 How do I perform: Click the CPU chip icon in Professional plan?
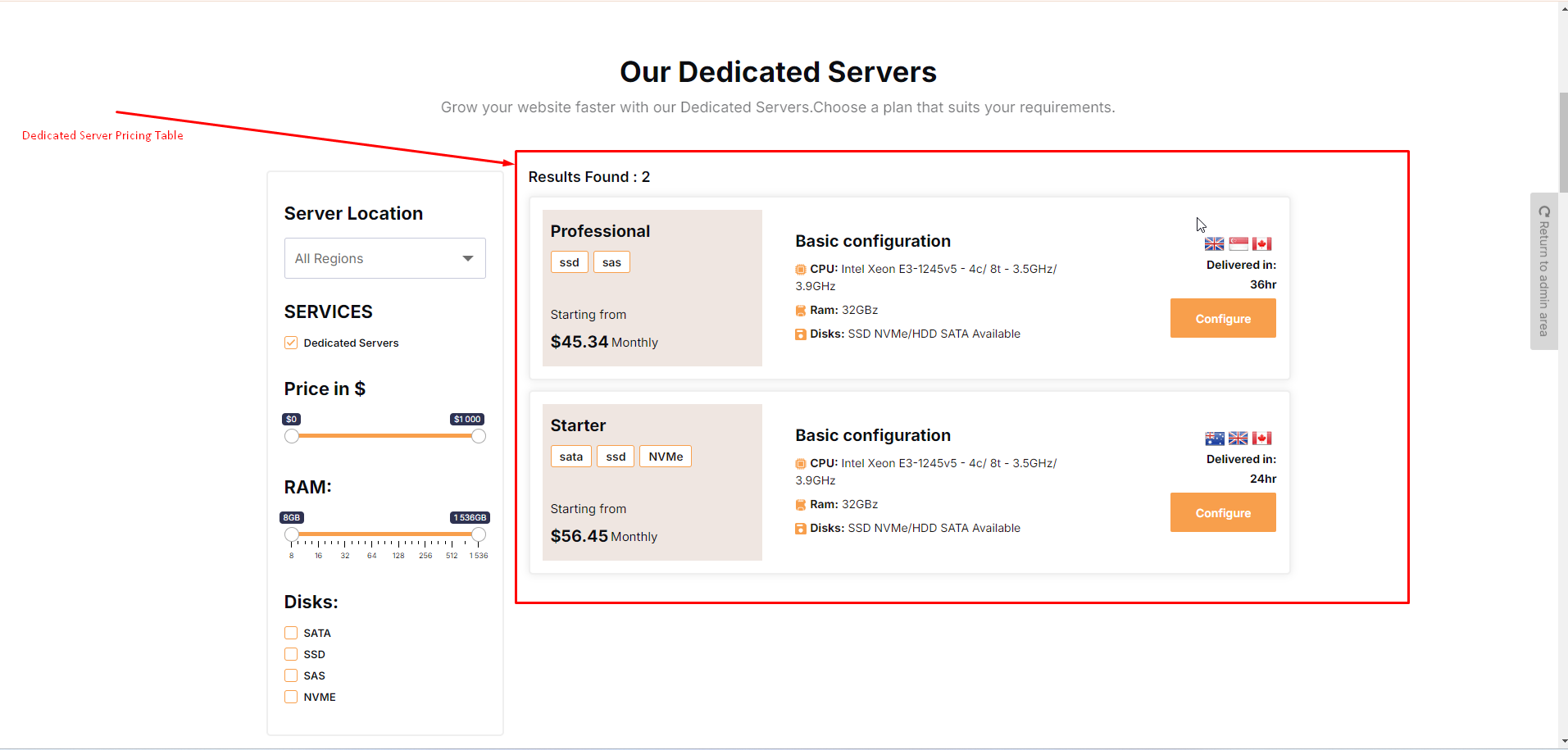point(801,270)
